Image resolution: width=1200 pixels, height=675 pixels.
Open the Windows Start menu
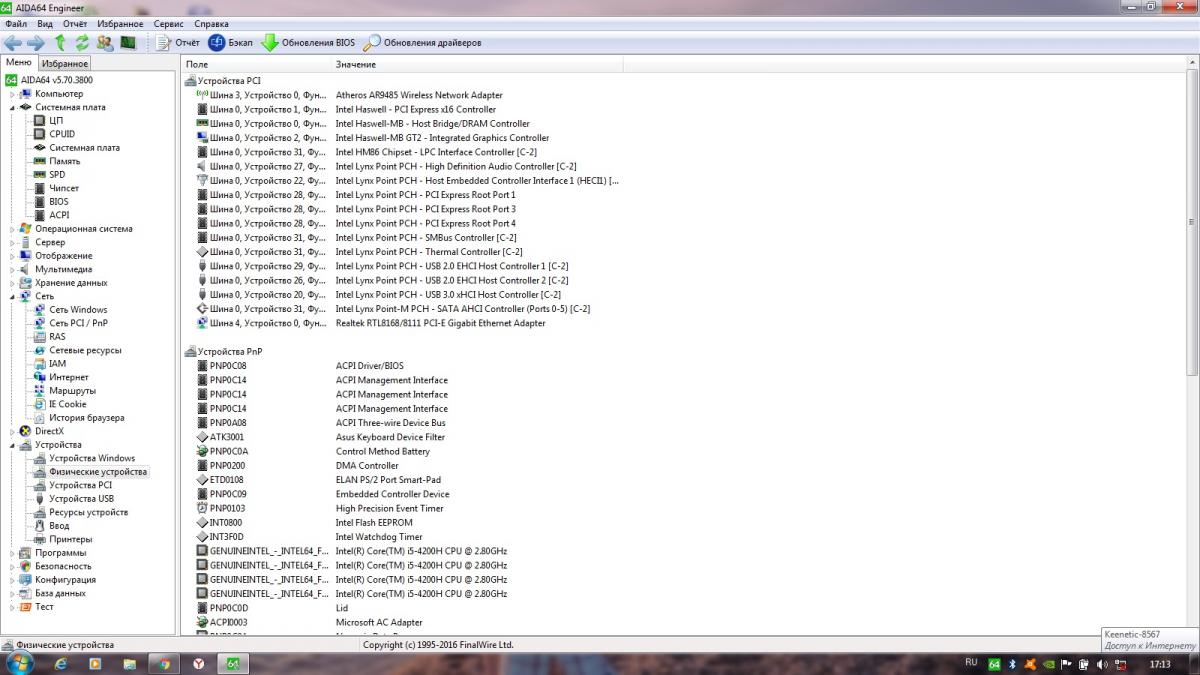(x=18, y=663)
